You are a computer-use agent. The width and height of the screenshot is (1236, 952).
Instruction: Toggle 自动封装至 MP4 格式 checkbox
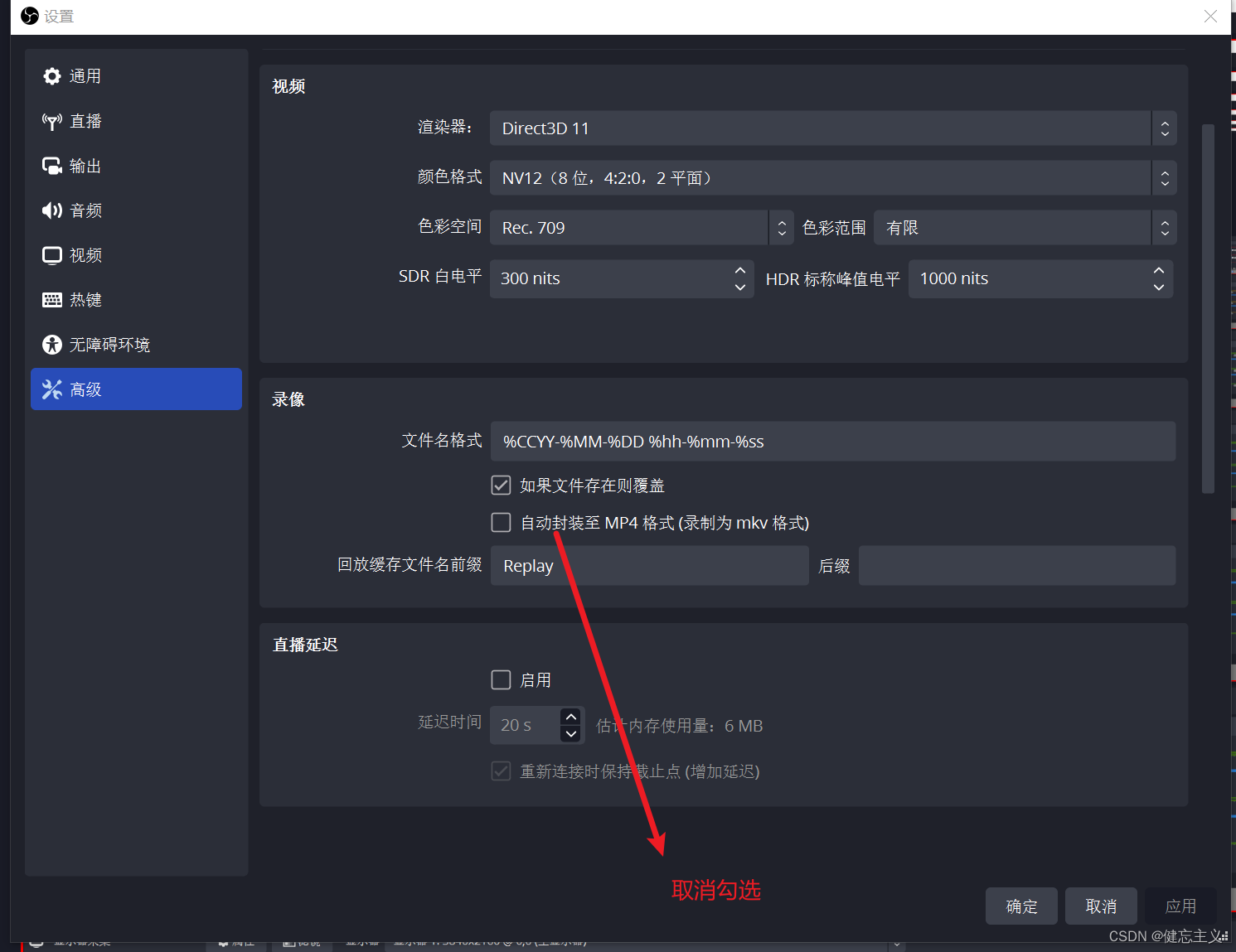pyautogui.click(x=501, y=522)
